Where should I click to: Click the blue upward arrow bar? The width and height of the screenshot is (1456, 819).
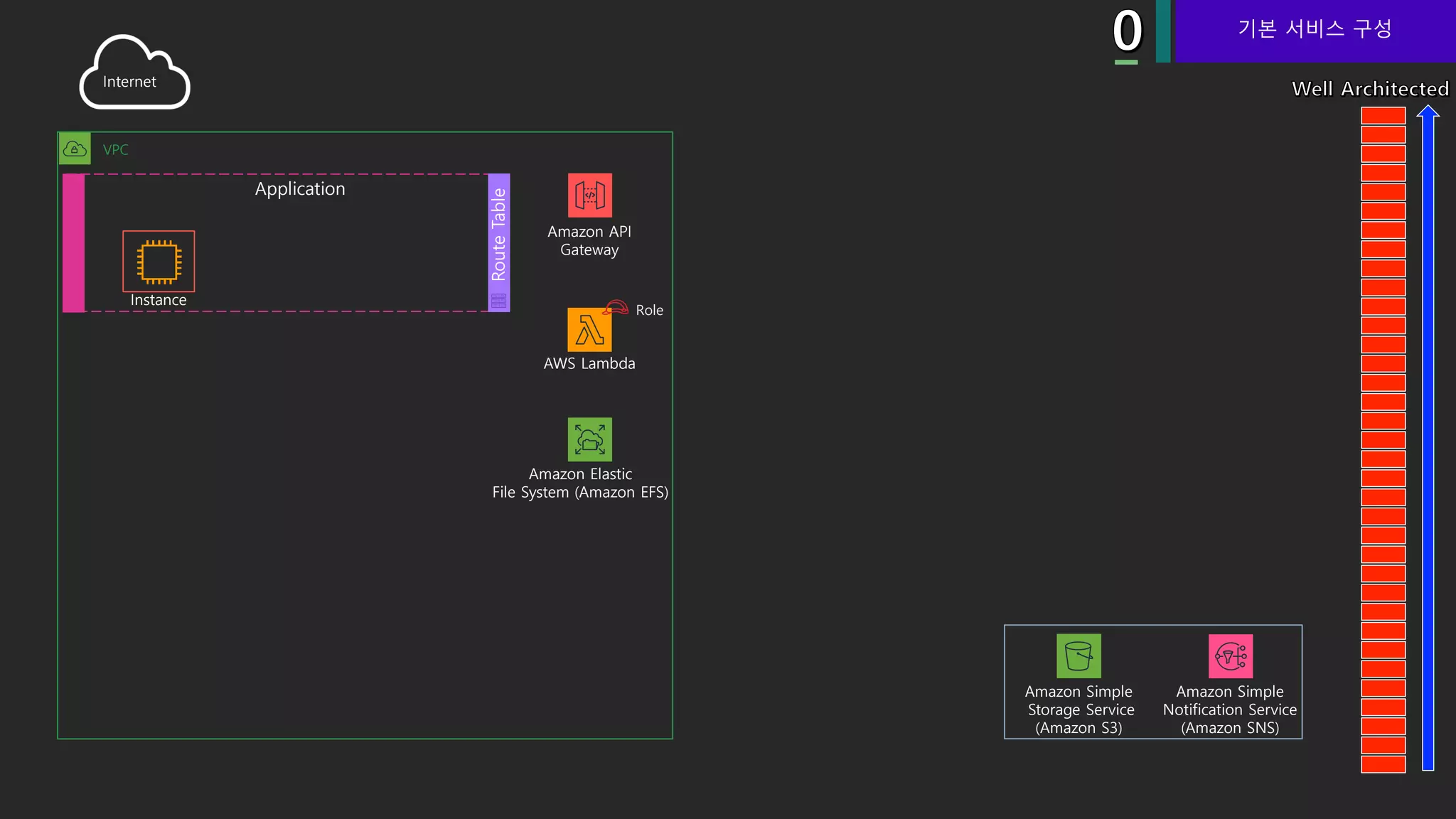point(1428,441)
